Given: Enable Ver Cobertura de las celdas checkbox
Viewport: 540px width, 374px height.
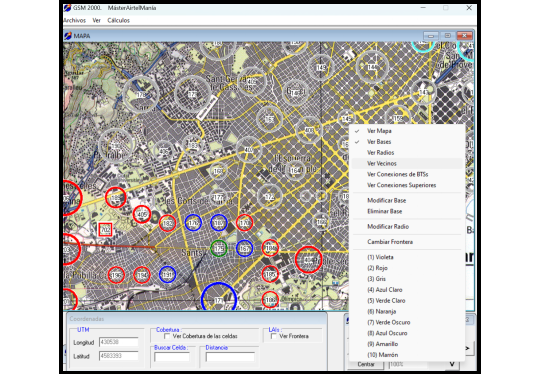Looking at the screenshot, I should pos(167,336).
